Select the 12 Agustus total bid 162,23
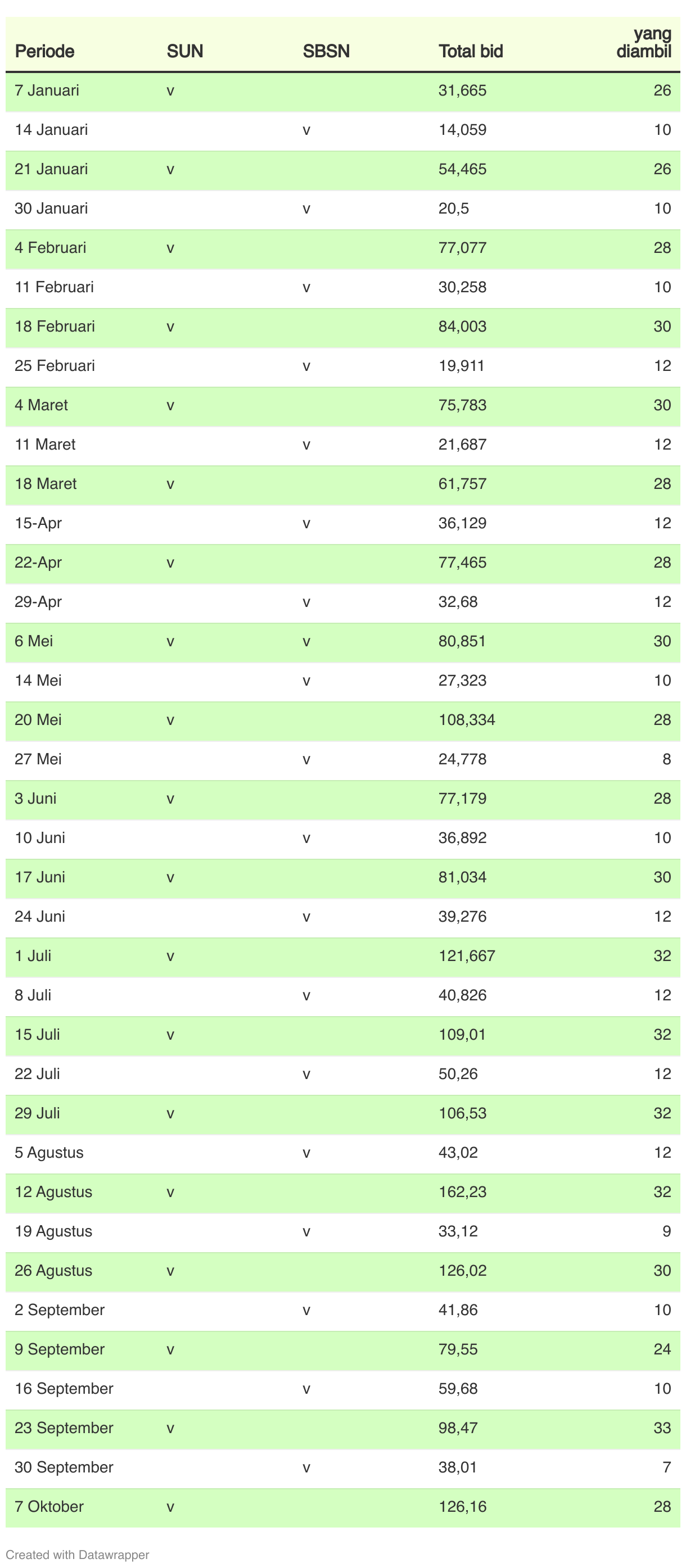This screenshot has height=1568, width=686. (x=462, y=1193)
